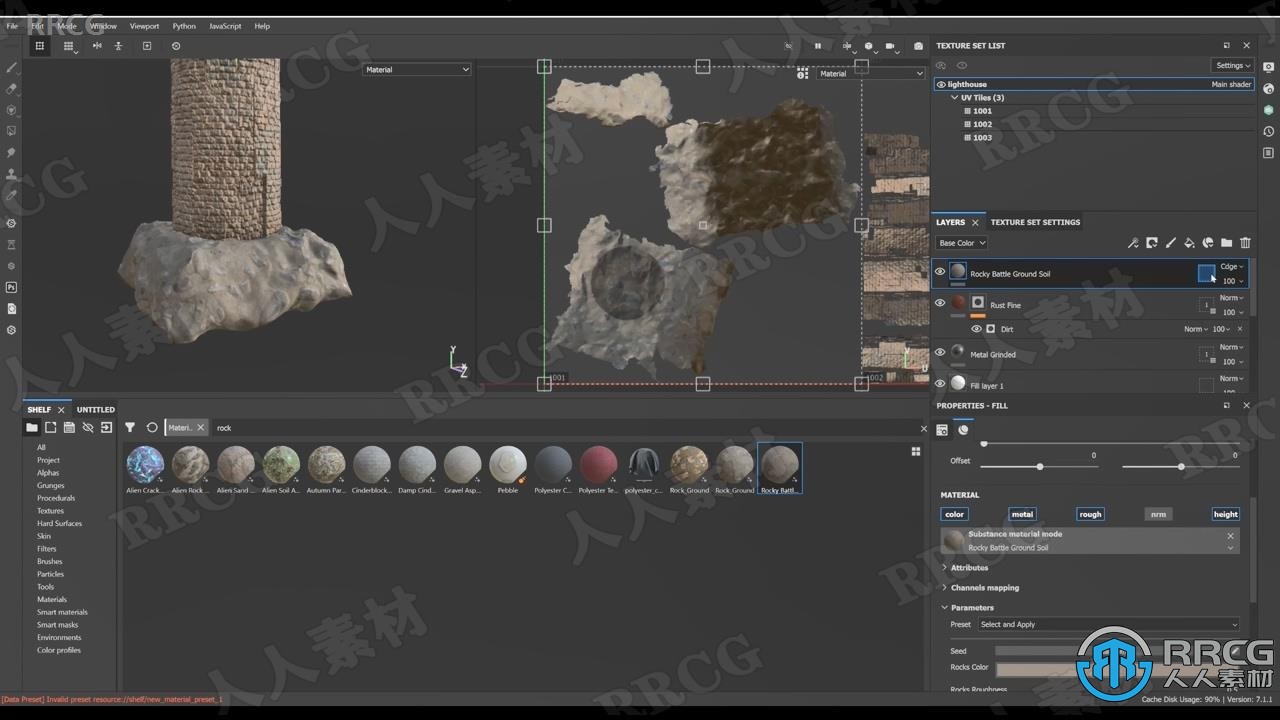Enable the nrm channel button
1280x720 pixels.
(x=1158, y=514)
